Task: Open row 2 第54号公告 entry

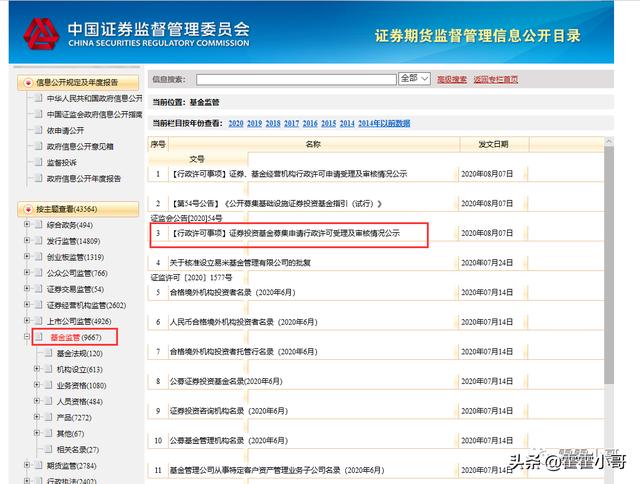Action: pos(276,204)
